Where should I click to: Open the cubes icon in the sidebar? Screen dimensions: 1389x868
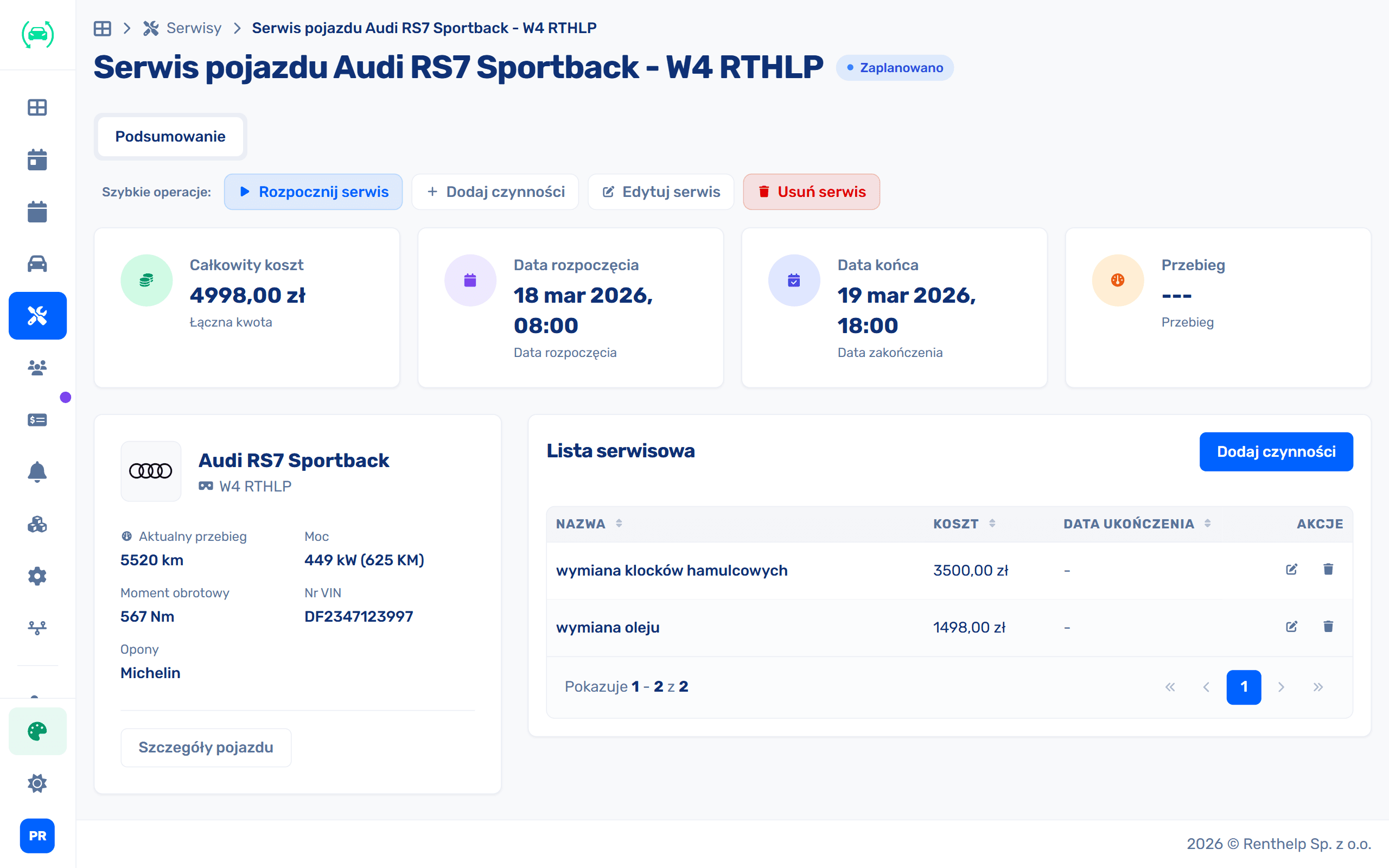(37, 524)
